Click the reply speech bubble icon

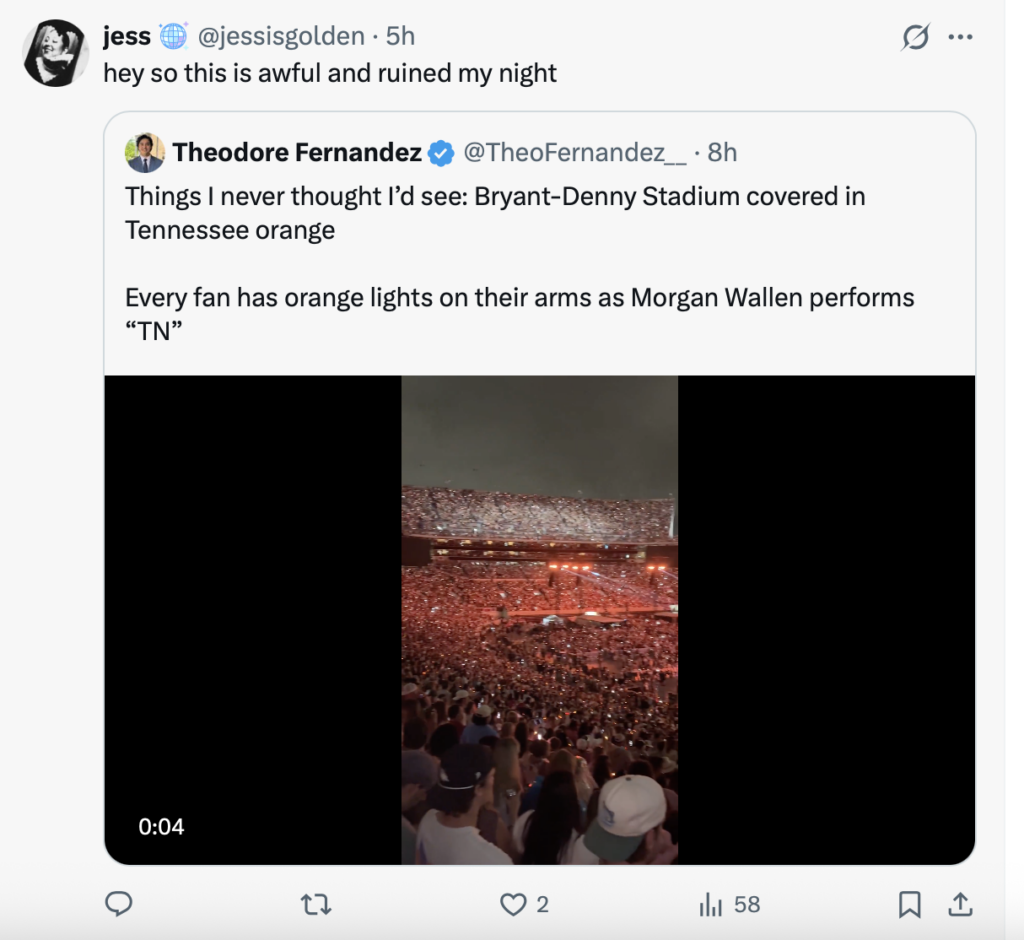point(119,904)
